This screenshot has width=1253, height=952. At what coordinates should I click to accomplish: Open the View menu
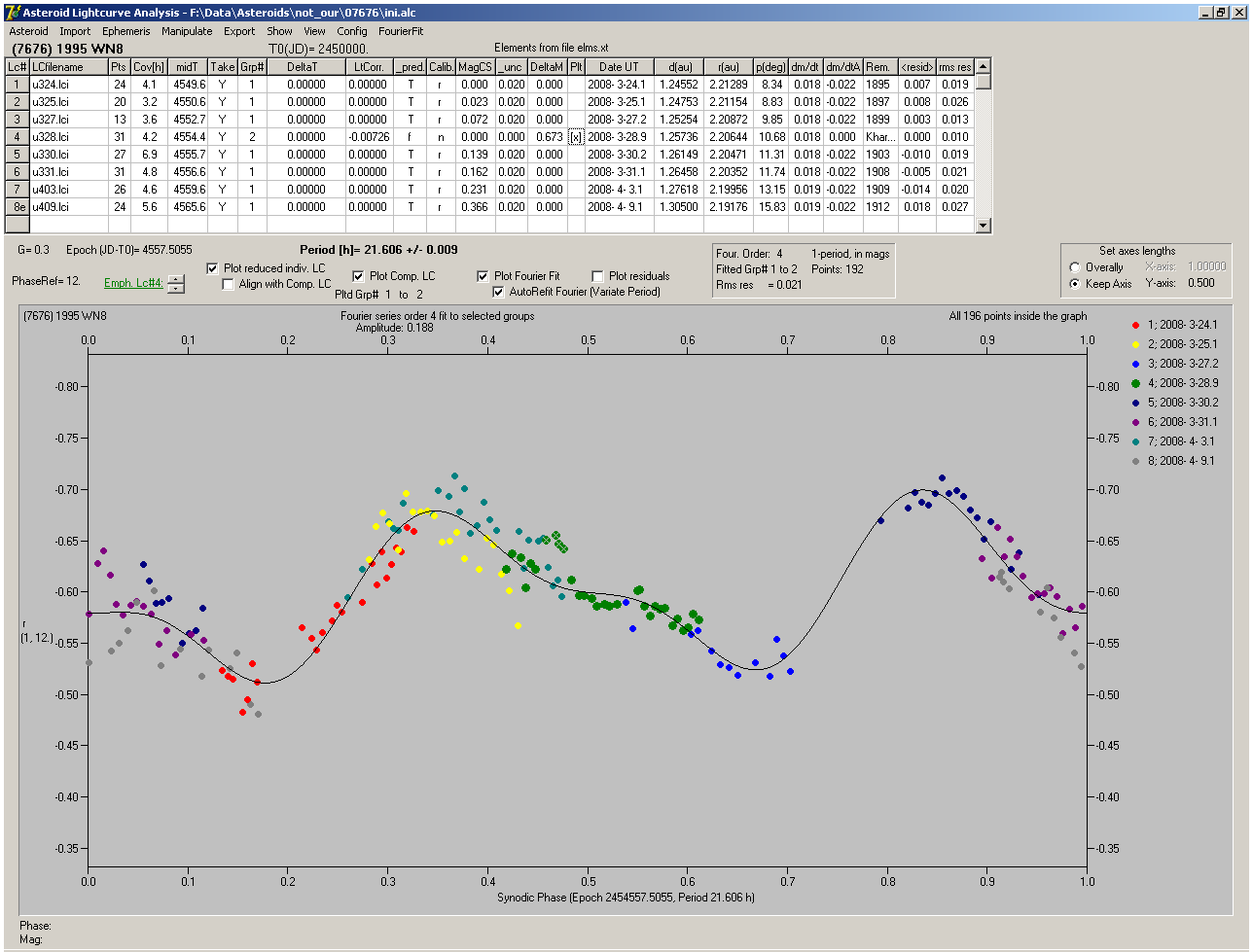click(x=314, y=31)
